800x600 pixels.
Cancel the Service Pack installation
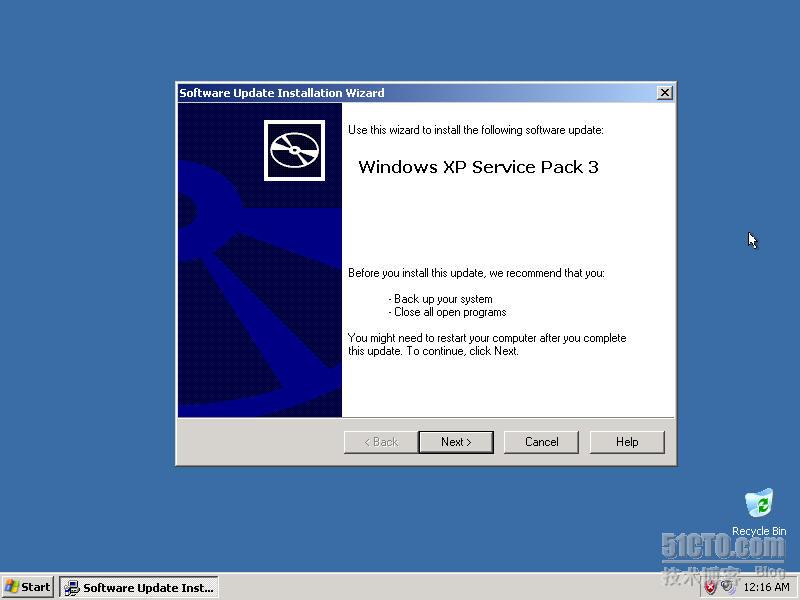[x=541, y=442]
